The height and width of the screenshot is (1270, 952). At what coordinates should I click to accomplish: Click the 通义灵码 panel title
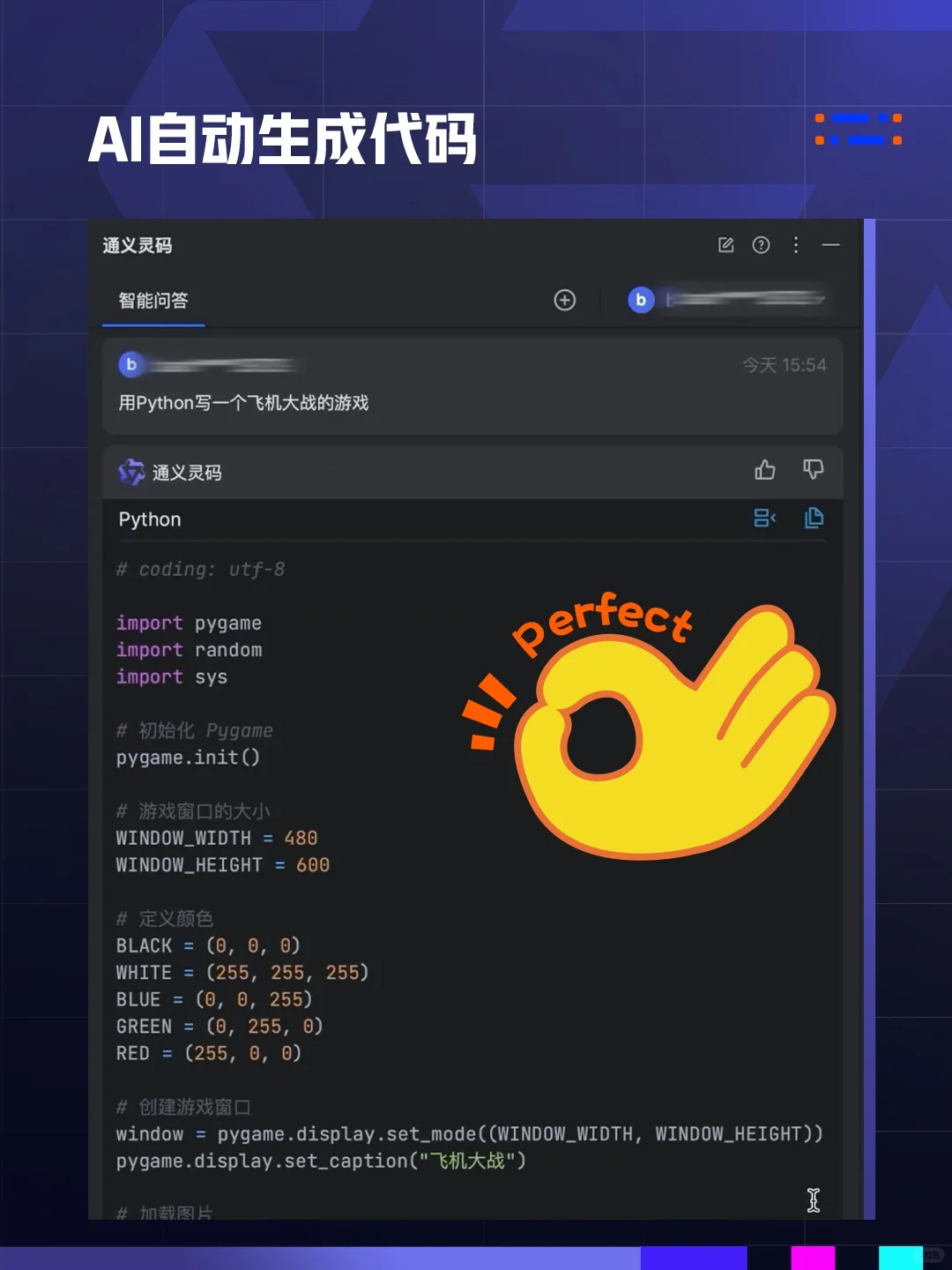click(x=138, y=245)
